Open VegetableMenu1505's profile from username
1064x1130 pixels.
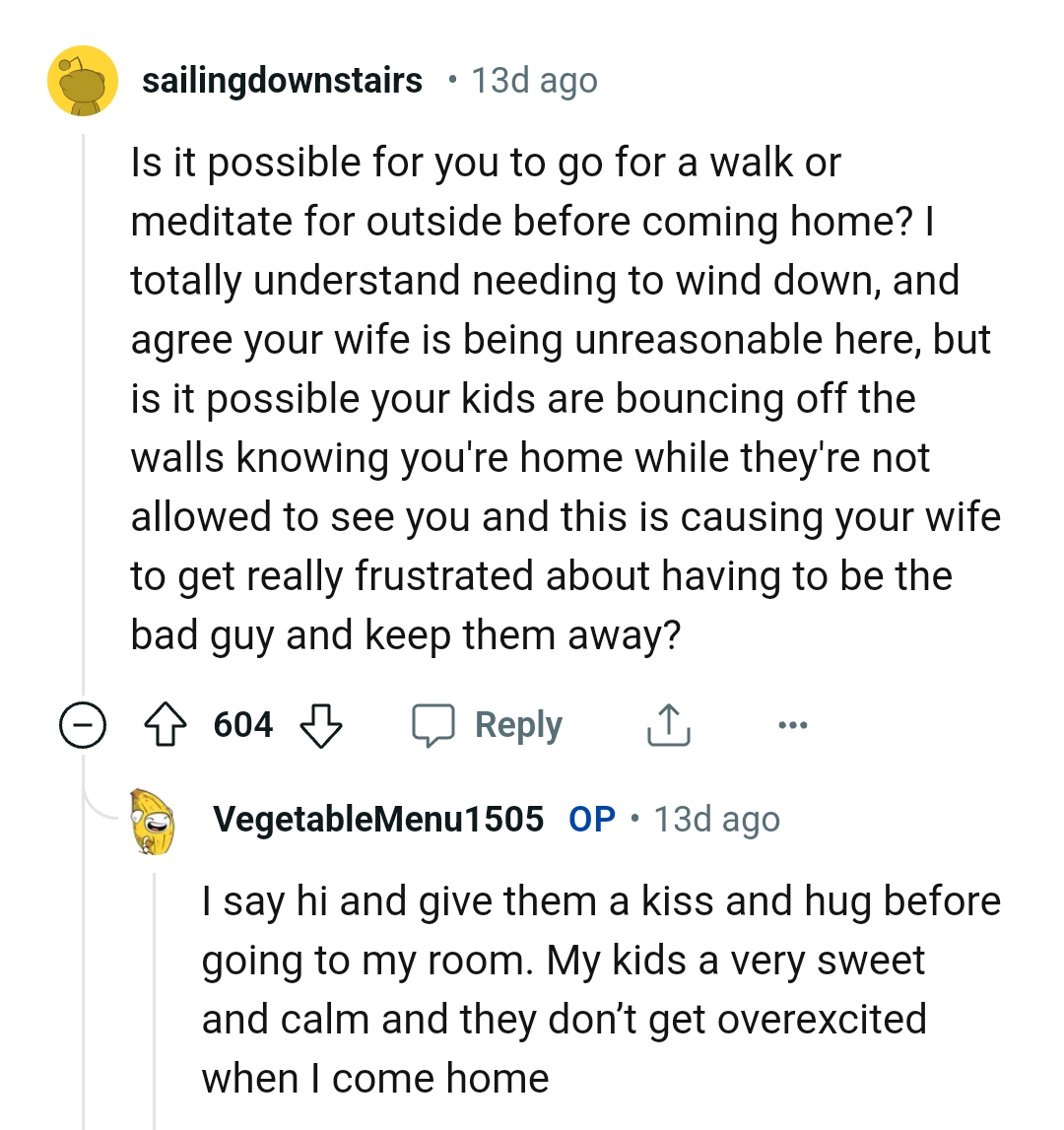379,818
